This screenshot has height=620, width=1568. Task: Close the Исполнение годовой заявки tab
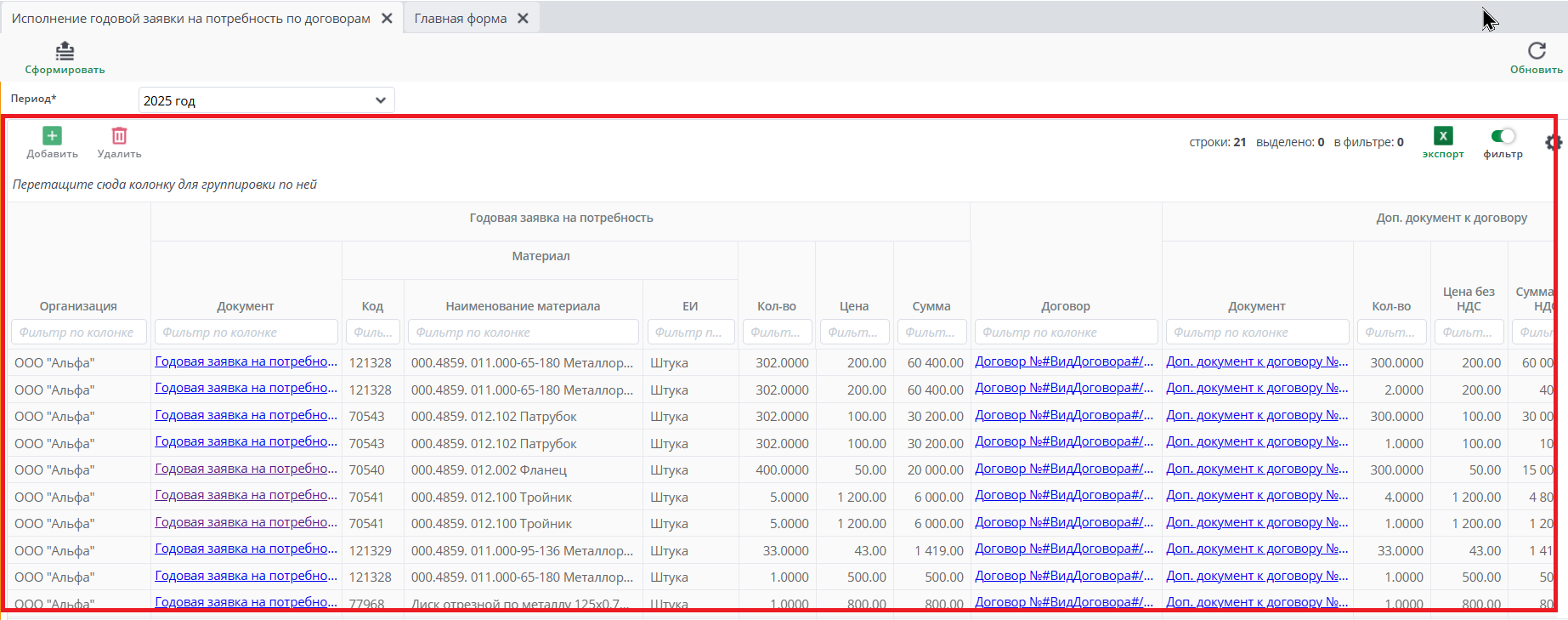387,19
